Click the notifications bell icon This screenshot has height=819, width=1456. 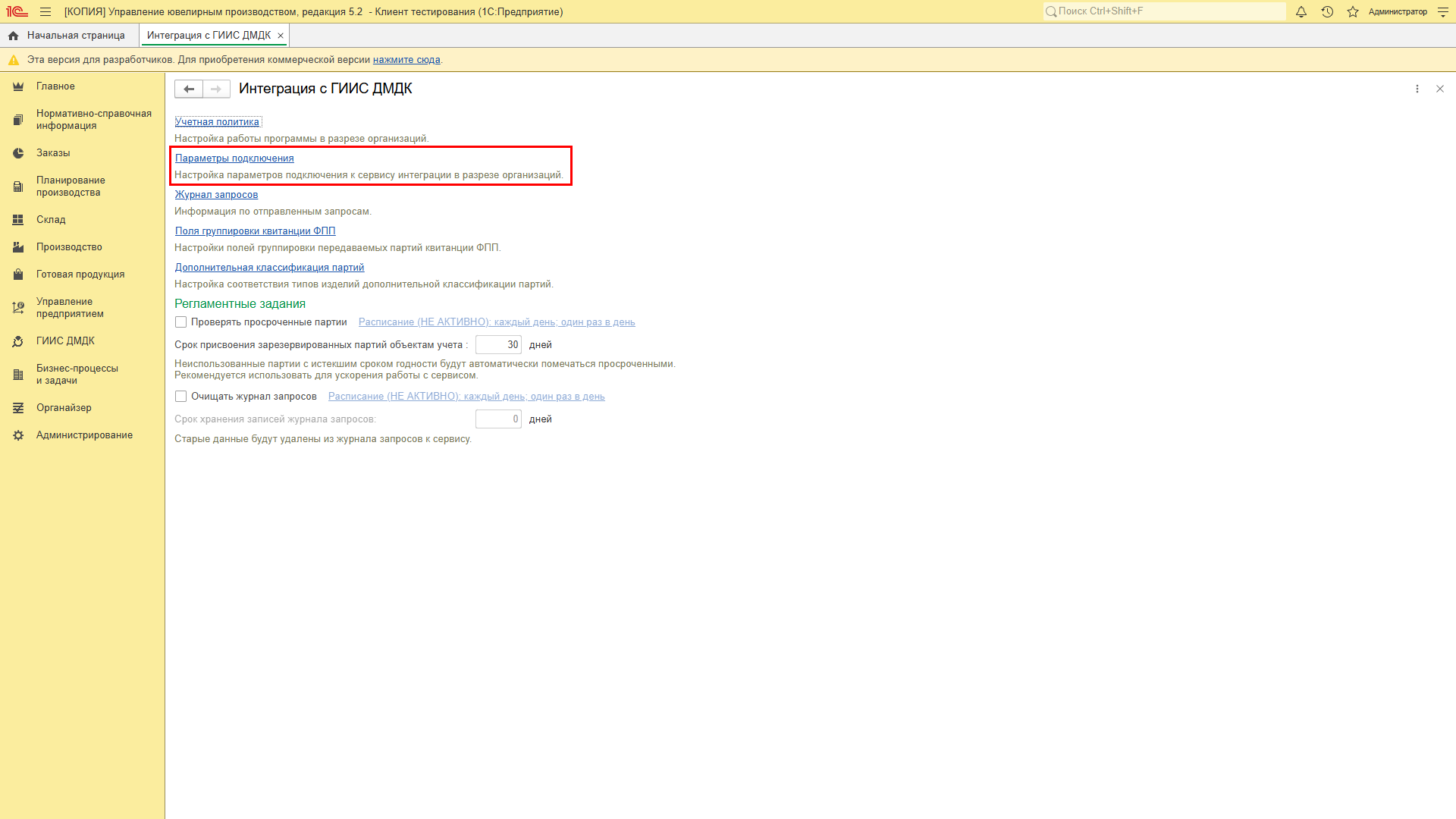[1301, 11]
